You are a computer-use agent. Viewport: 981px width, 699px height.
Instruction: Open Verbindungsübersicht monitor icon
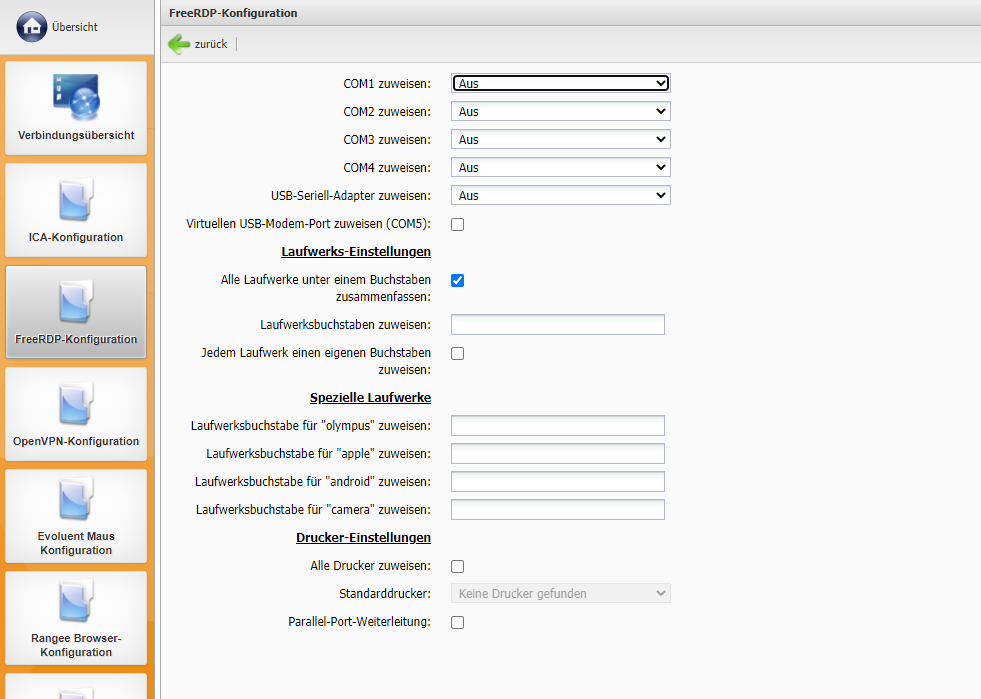(76, 97)
